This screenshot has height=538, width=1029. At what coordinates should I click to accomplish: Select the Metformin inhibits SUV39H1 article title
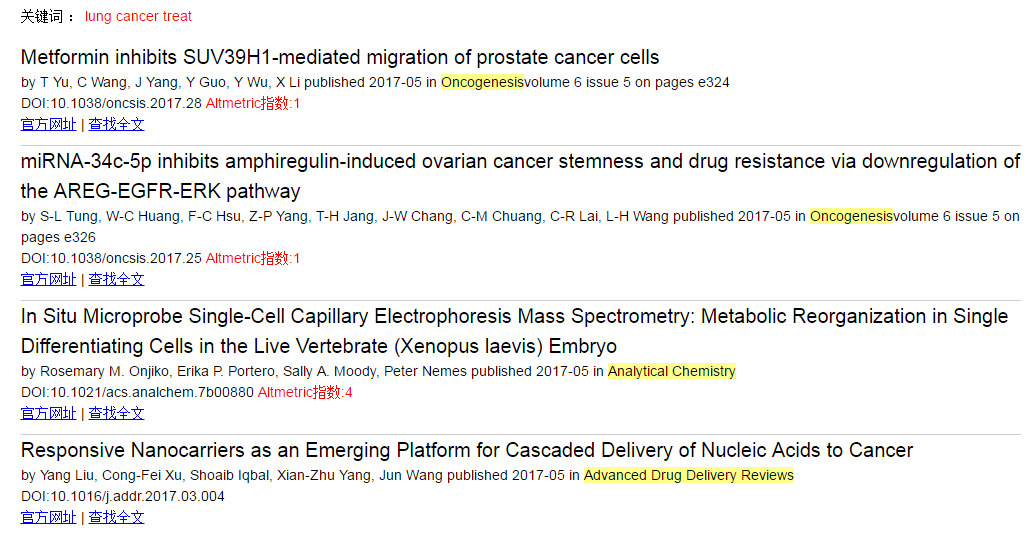pos(340,57)
